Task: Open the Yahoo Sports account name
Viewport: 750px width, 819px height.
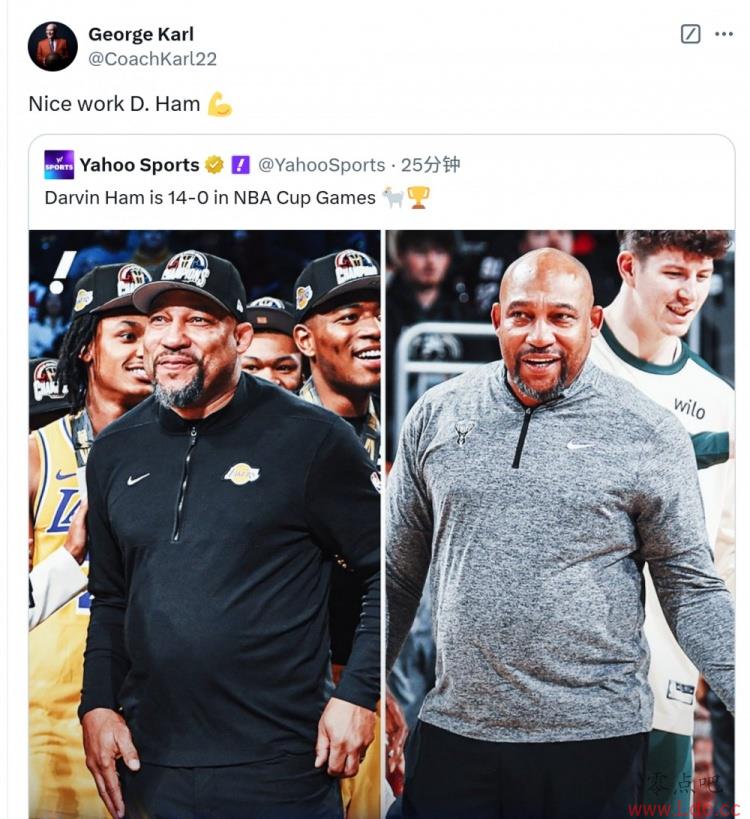Action: pos(139,165)
